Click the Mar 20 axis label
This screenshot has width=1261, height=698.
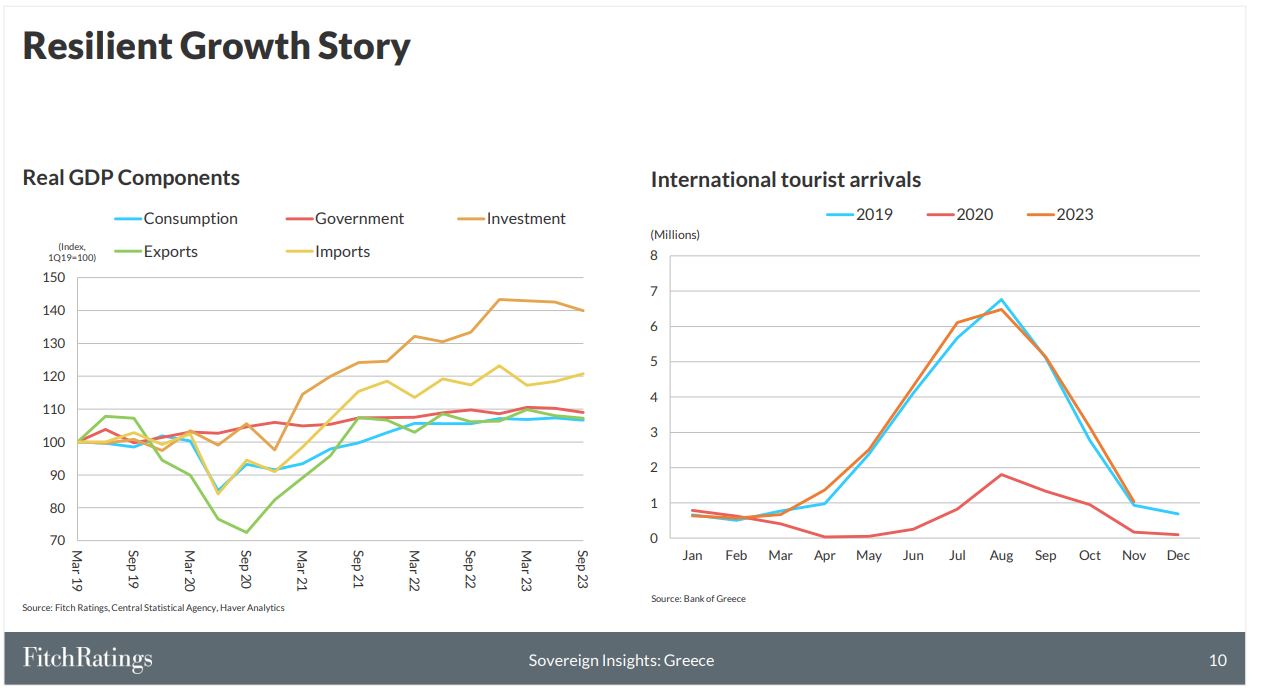click(190, 569)
